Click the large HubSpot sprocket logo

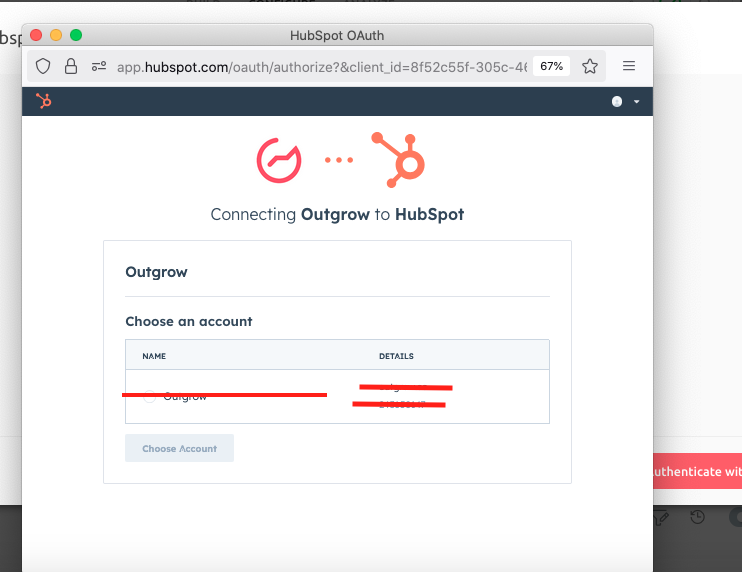click(x=398, y=160)
